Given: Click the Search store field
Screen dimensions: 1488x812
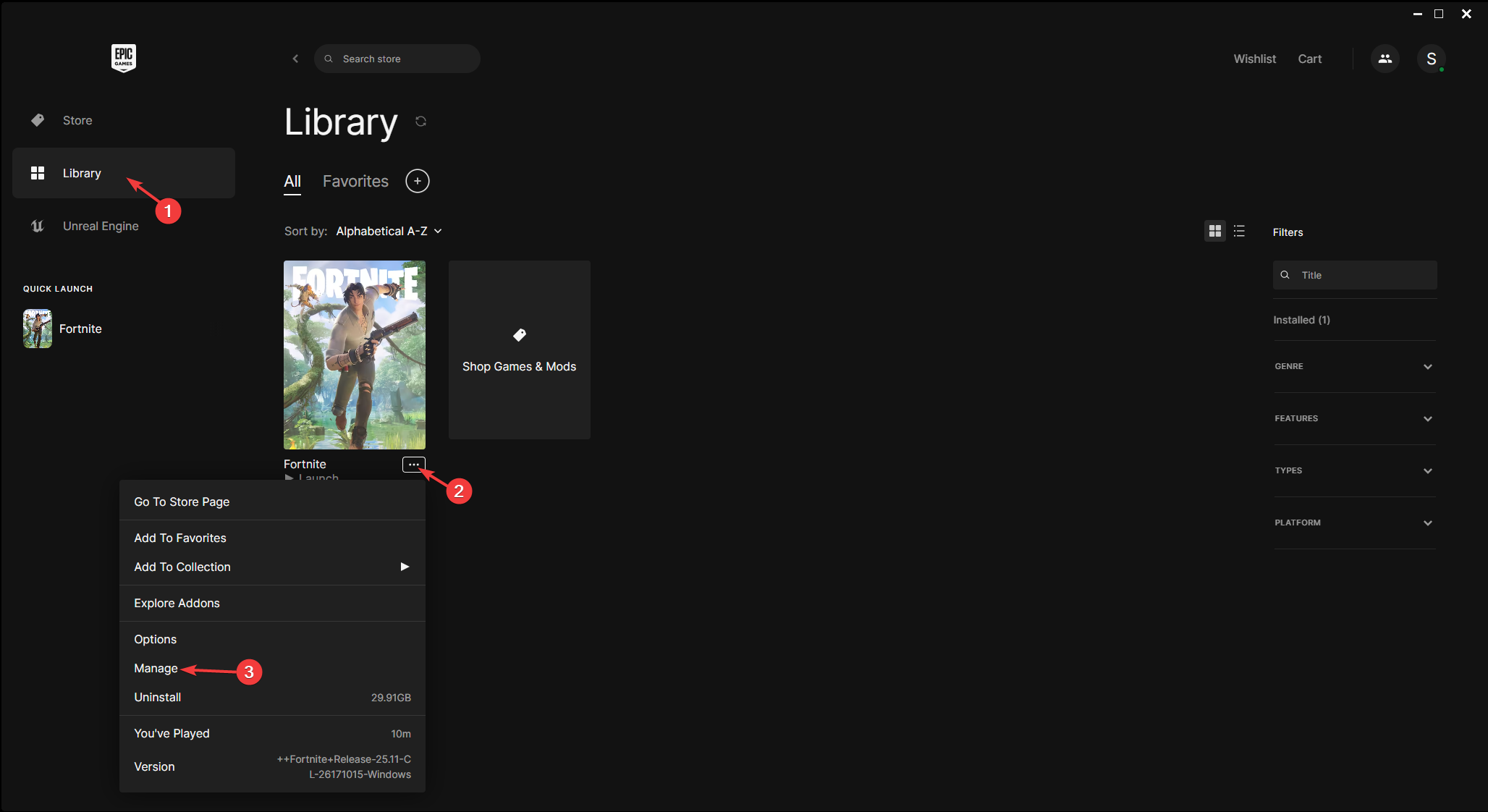Looking at the screenshot, I should click(397, 59).
